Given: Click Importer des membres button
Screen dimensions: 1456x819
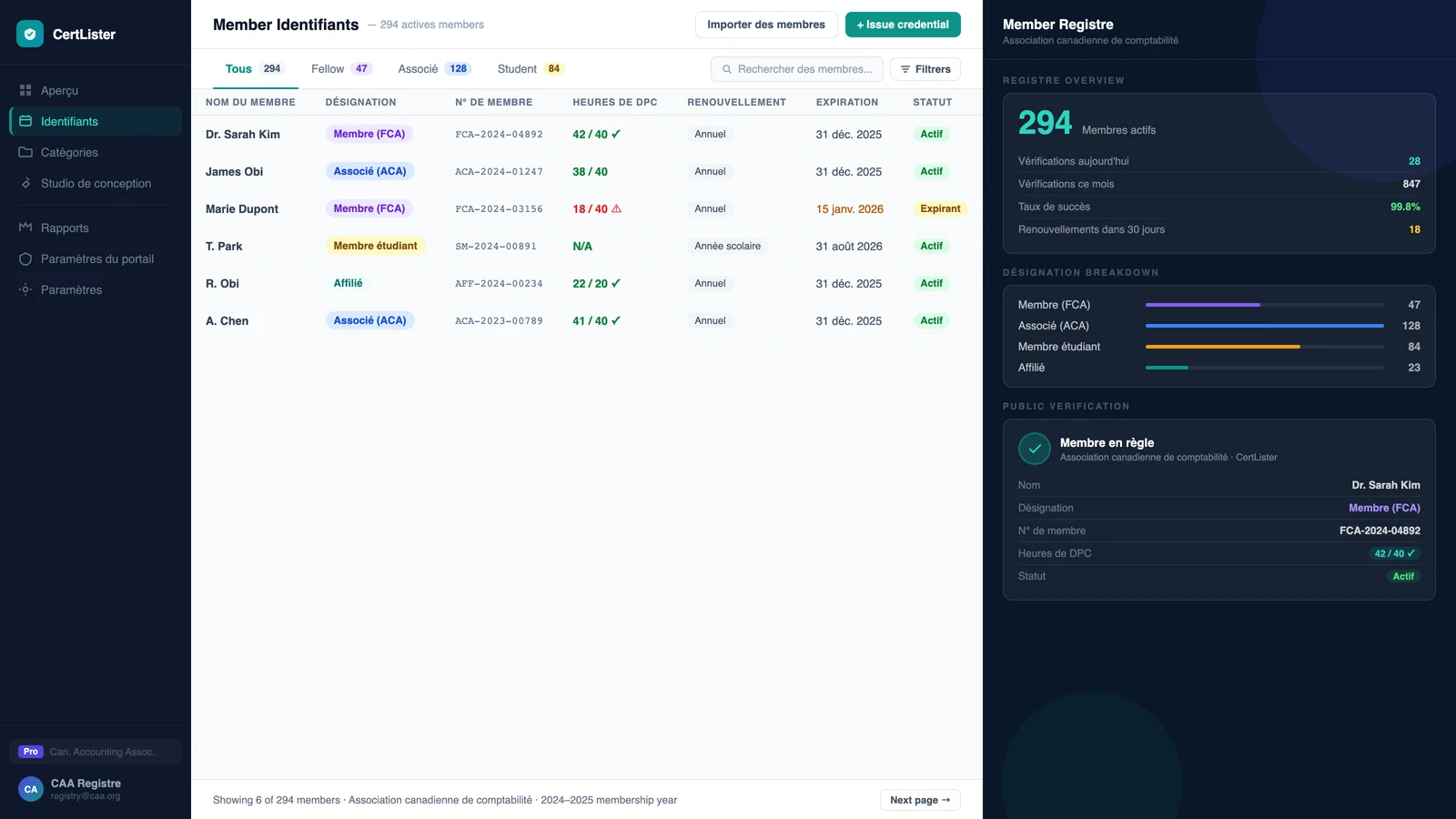Looking at the screenshot, I should [766, 25].
